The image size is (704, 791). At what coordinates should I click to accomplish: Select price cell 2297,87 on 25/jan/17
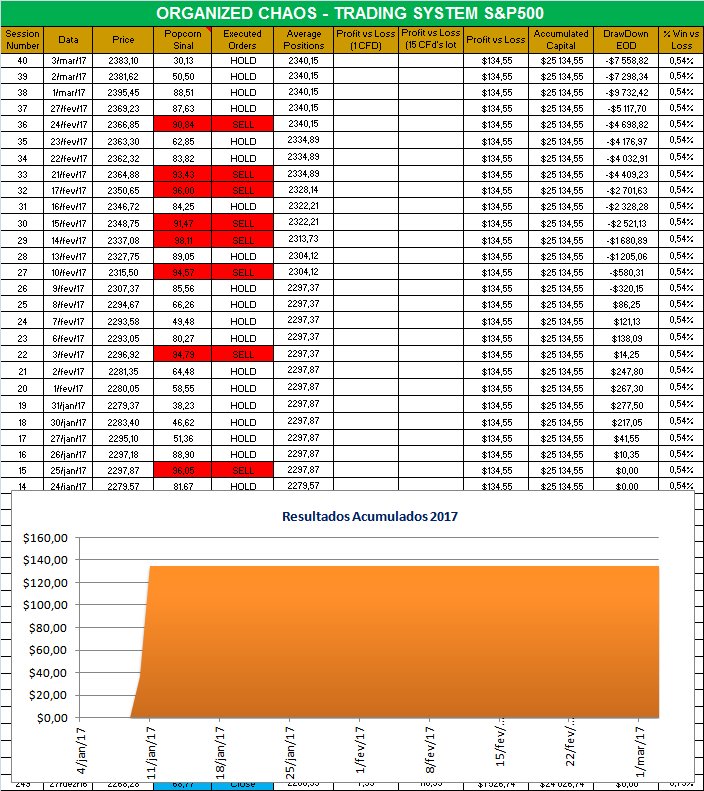(x=124, y=470)
